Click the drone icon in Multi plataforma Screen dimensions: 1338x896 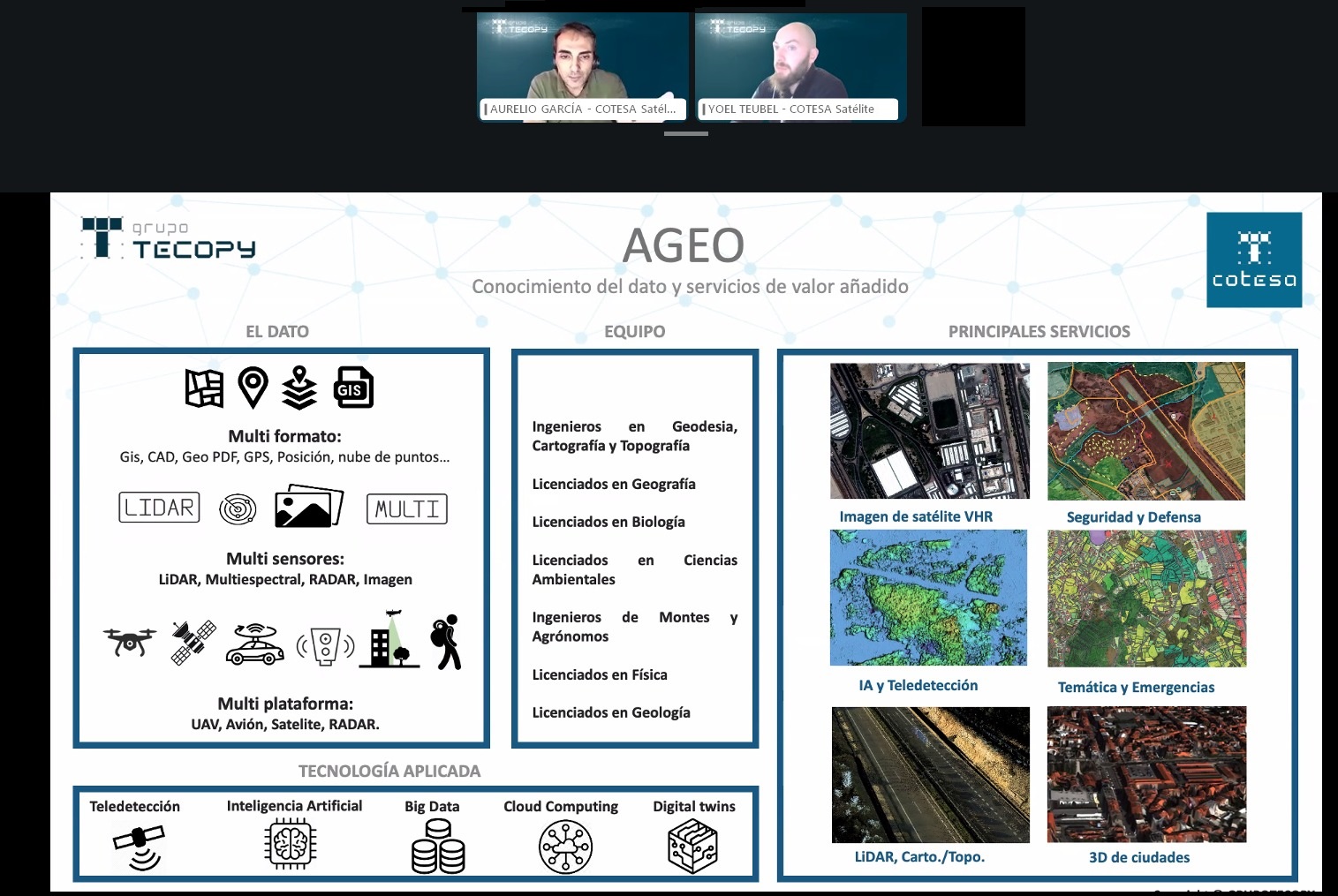(130, 642)
